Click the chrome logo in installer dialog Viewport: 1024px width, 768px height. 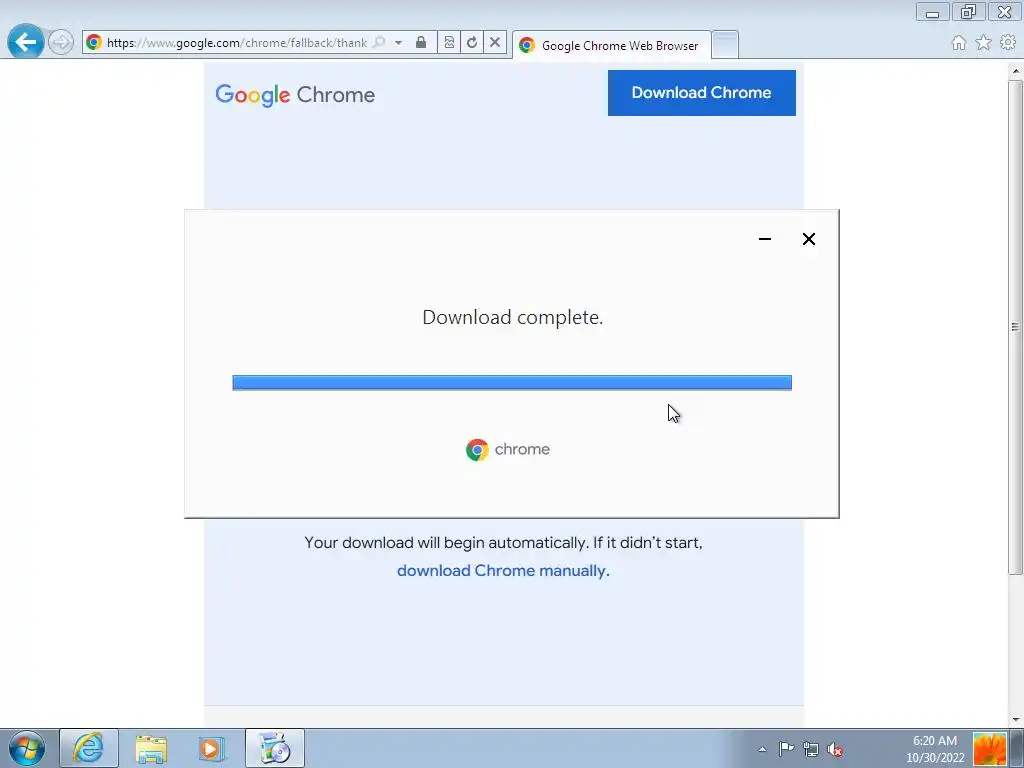(508, 449)
